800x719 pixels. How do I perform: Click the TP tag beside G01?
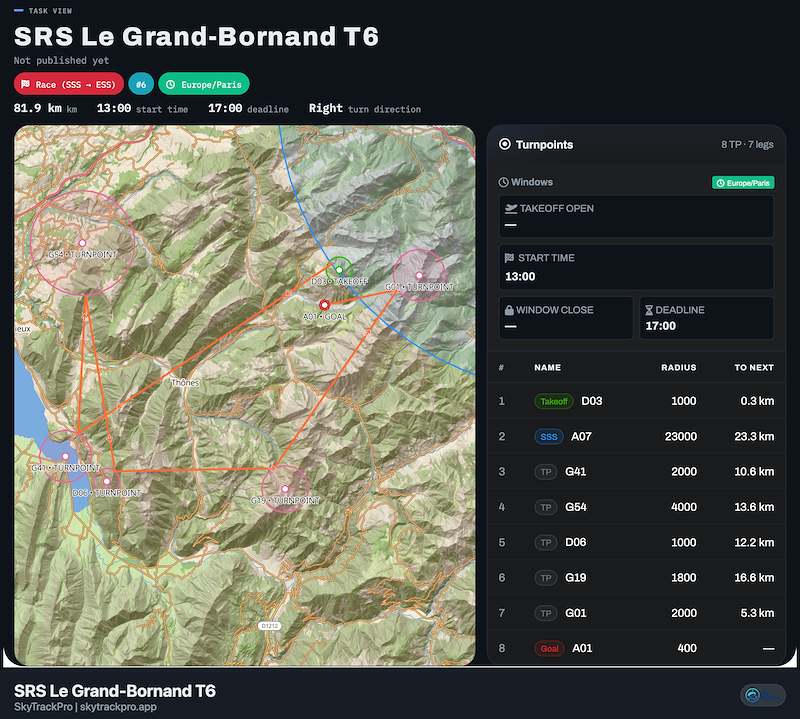[x=545, y=613]
